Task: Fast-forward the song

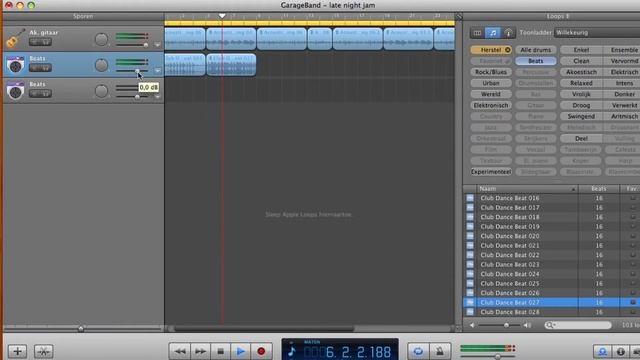Action: (x=200, y=351)
